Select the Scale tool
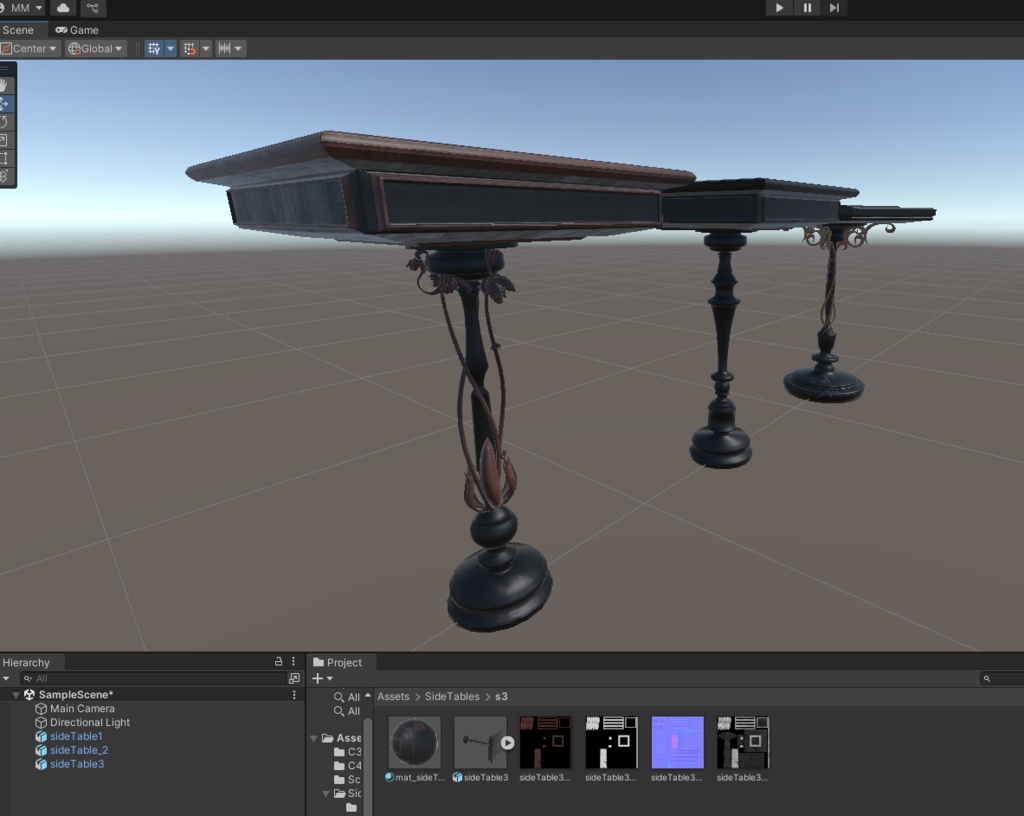This screenshot has height=816, width=1024. coord(5,140)
